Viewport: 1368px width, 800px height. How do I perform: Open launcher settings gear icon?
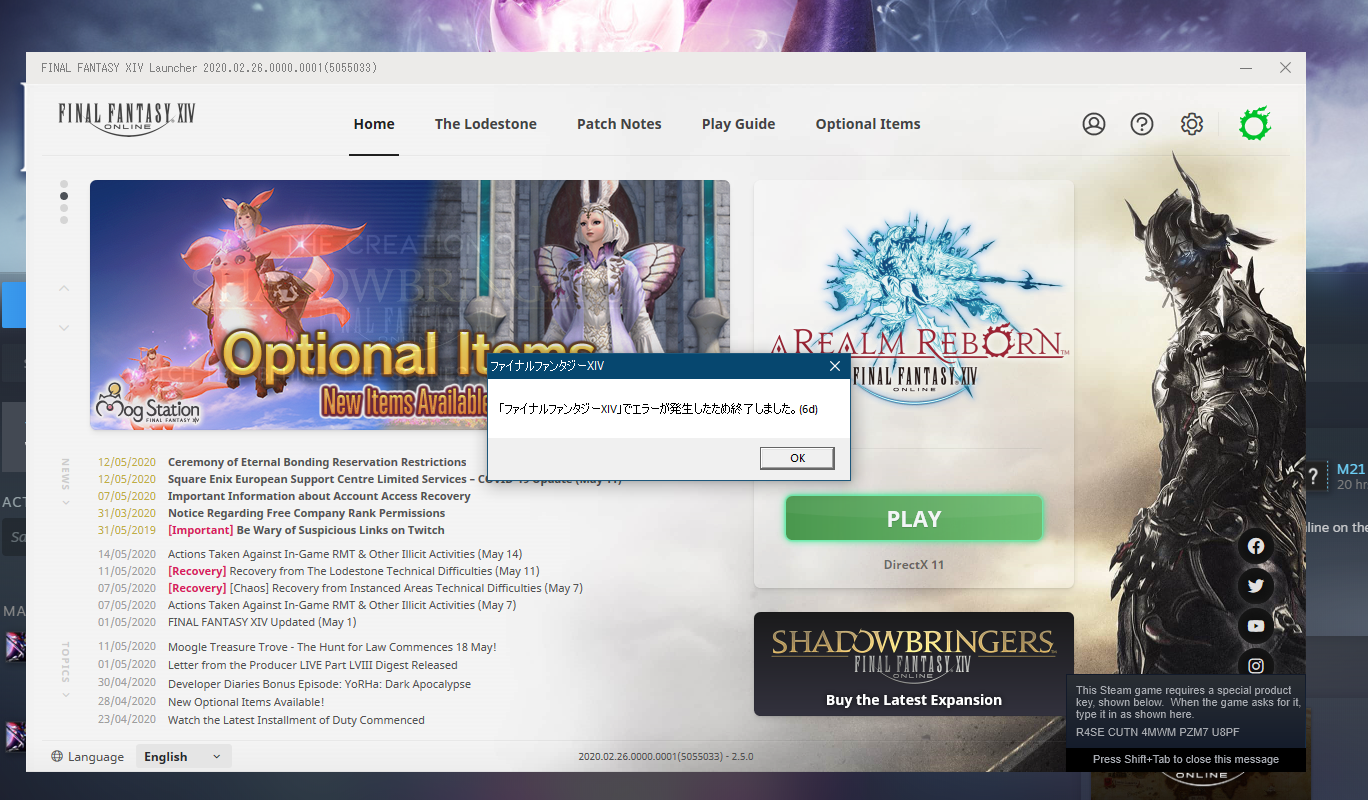tap(1191, 124)
